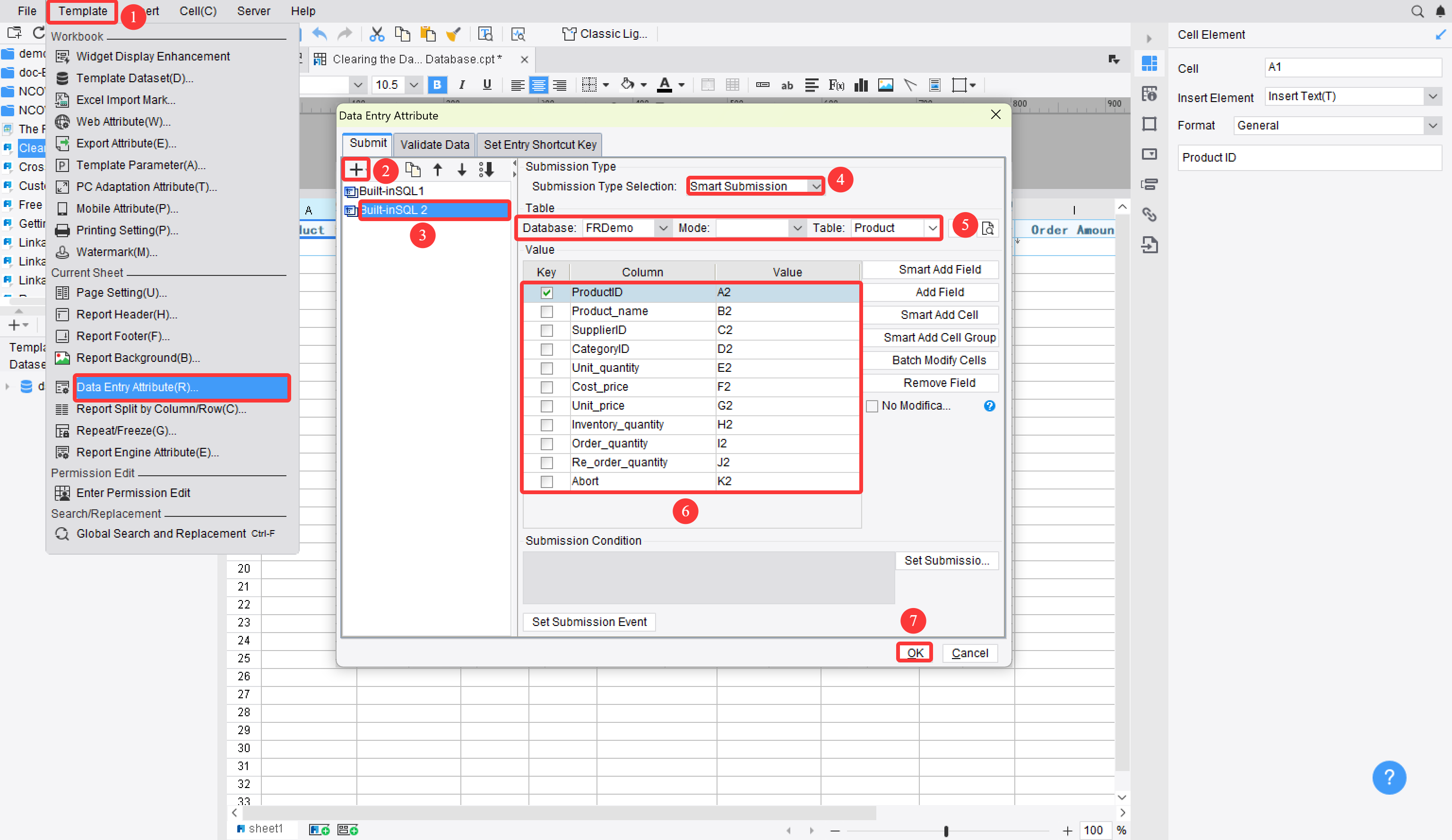This screenshot has width=1452, height=840.
Task: Check the Unit_price key checkbox
Action: pos(547,406)
